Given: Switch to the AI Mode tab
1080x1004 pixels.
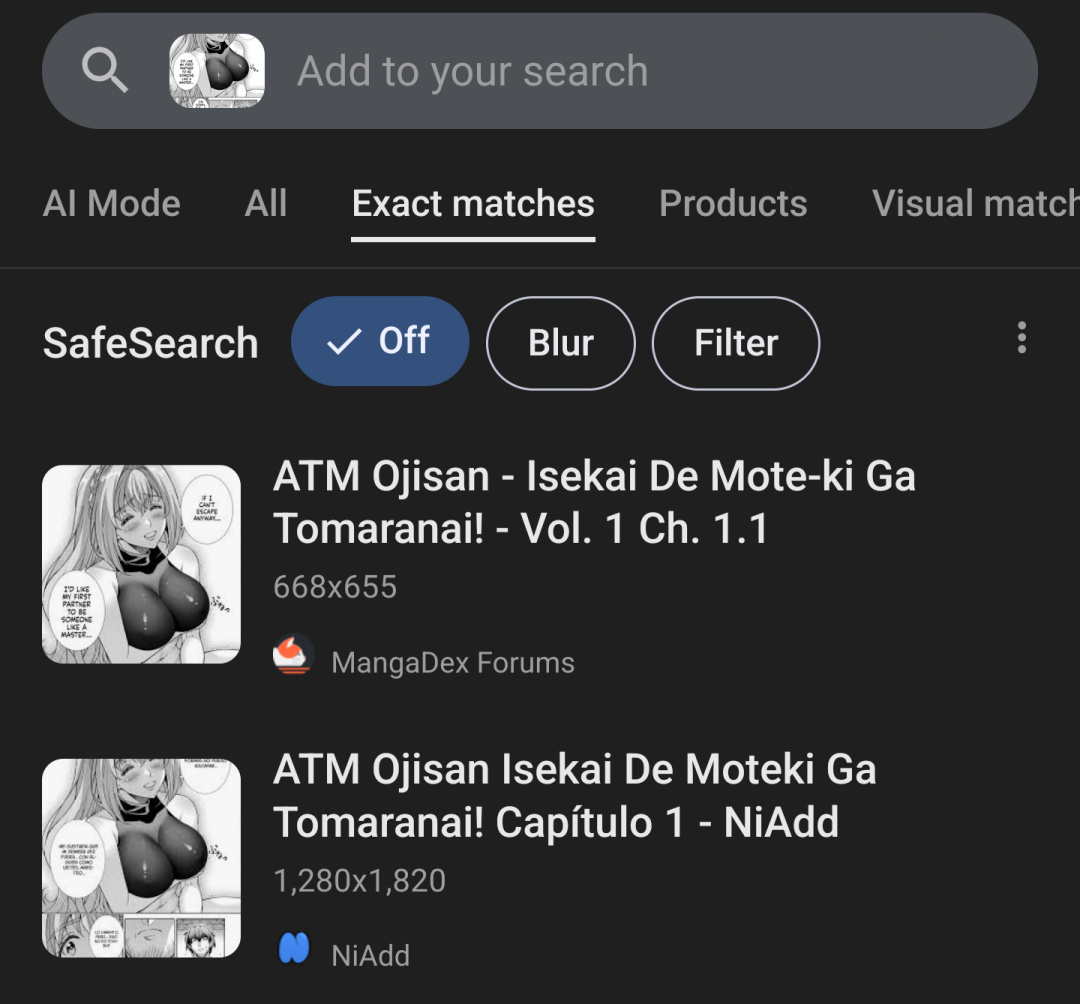Looking at the screenshot, I should coord(112,204).
